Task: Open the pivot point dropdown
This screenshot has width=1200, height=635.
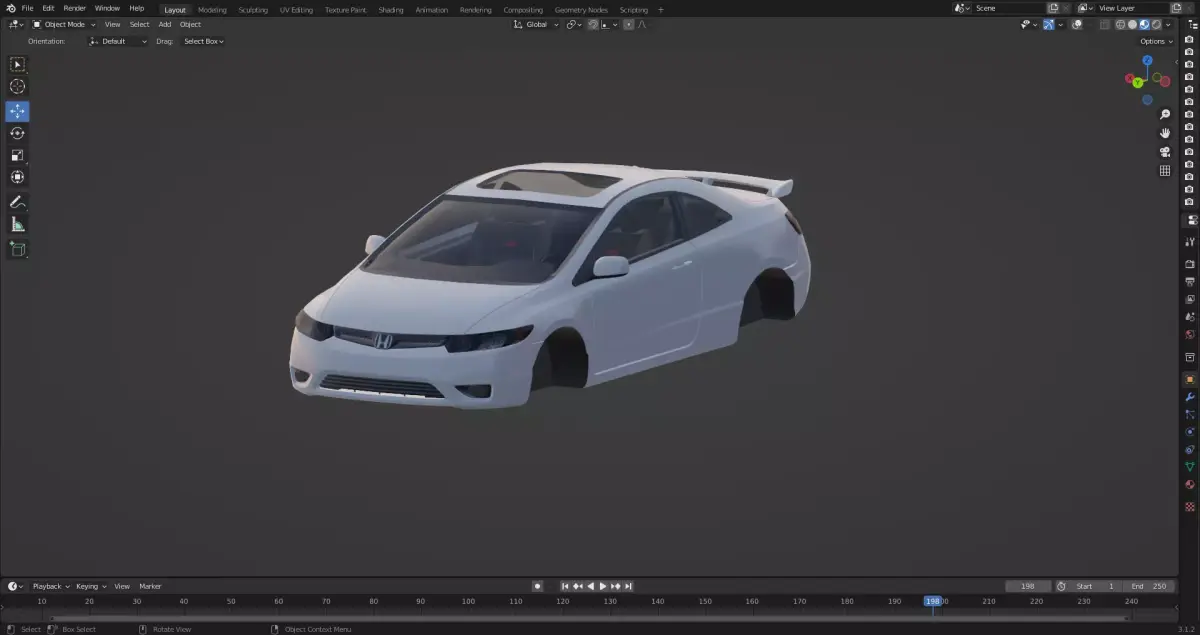Action: click(x=574, y=24)
